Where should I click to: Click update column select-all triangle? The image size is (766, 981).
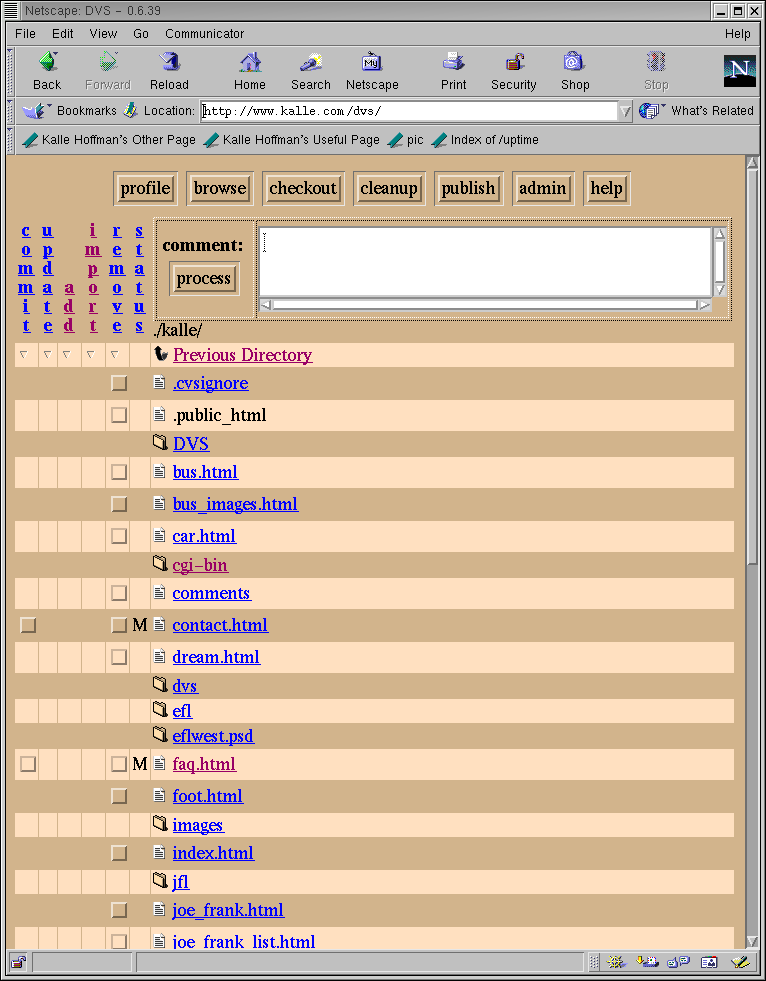(x=47, y=355)
